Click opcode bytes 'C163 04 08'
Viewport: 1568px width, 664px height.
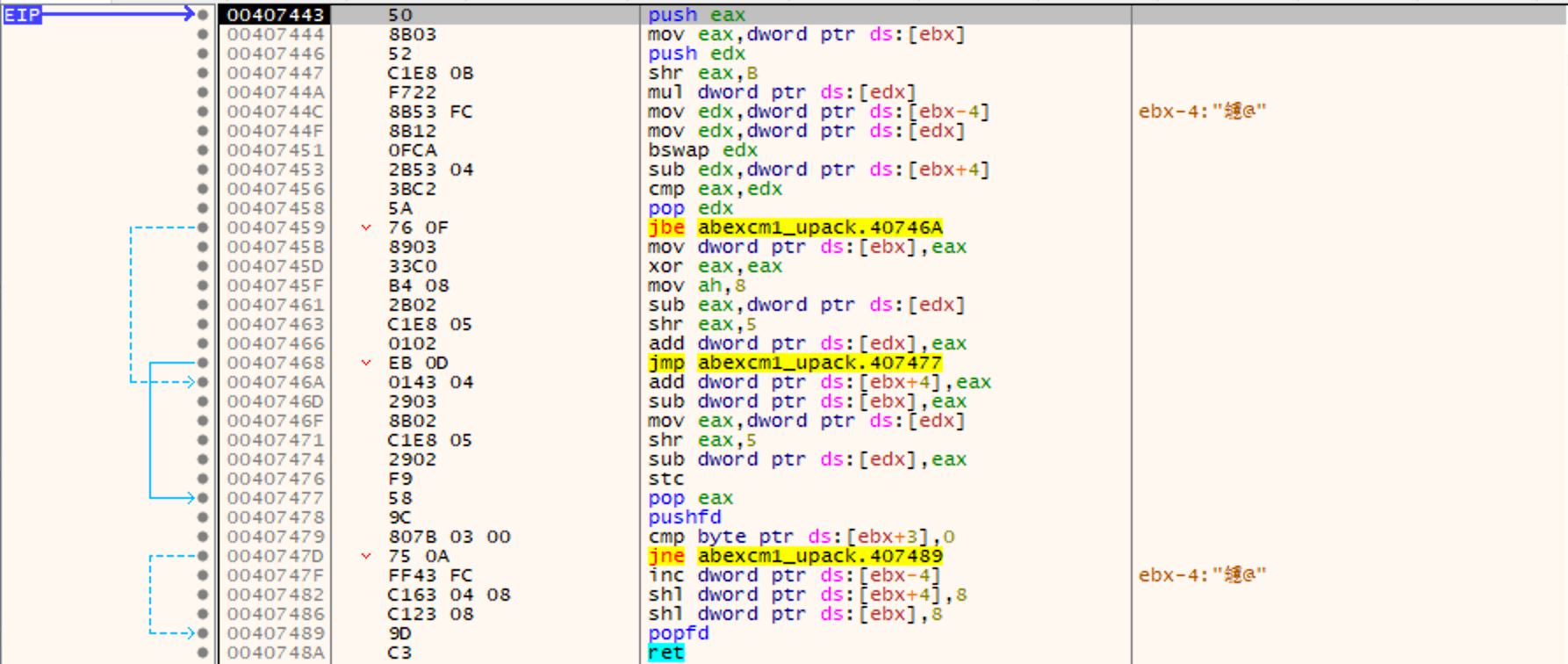point(449,595)
